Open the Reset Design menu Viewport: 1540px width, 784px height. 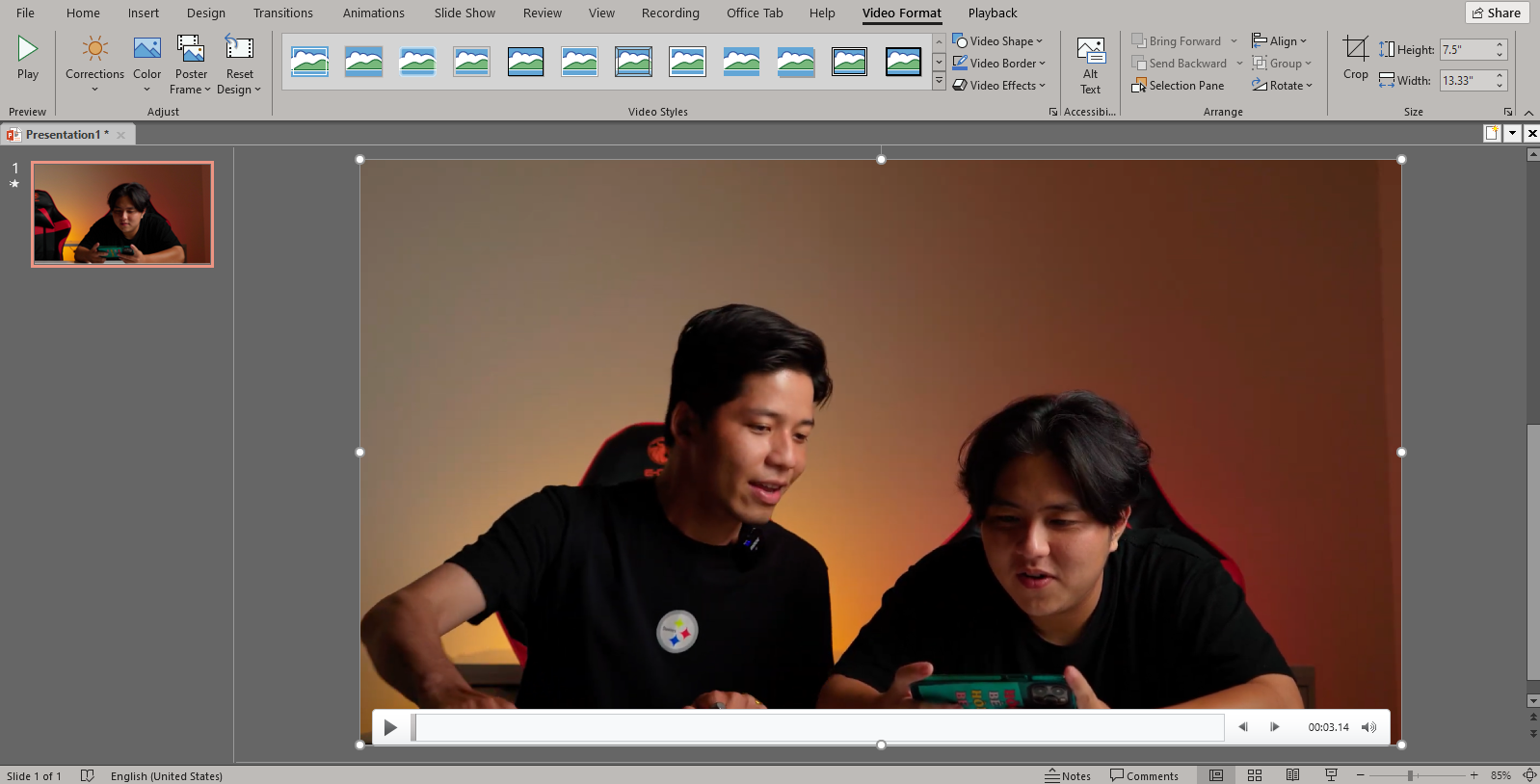coord(239,65)
